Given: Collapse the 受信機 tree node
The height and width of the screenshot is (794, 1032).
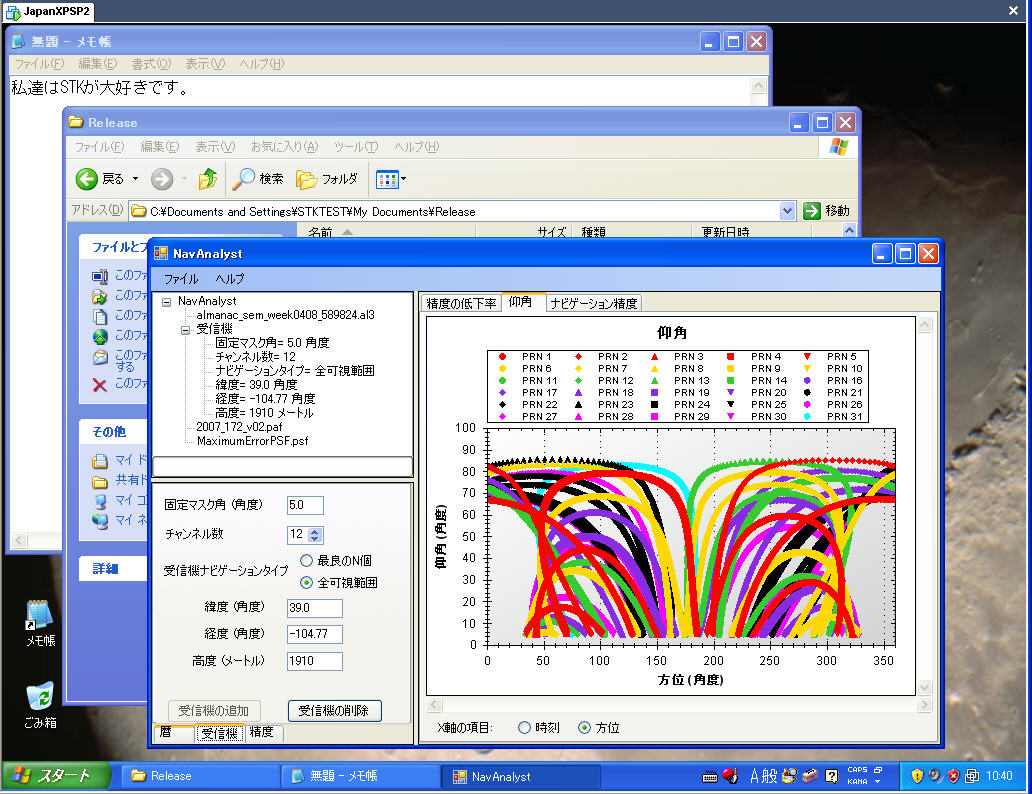Looking at the screenshot, I should (186, 329).
